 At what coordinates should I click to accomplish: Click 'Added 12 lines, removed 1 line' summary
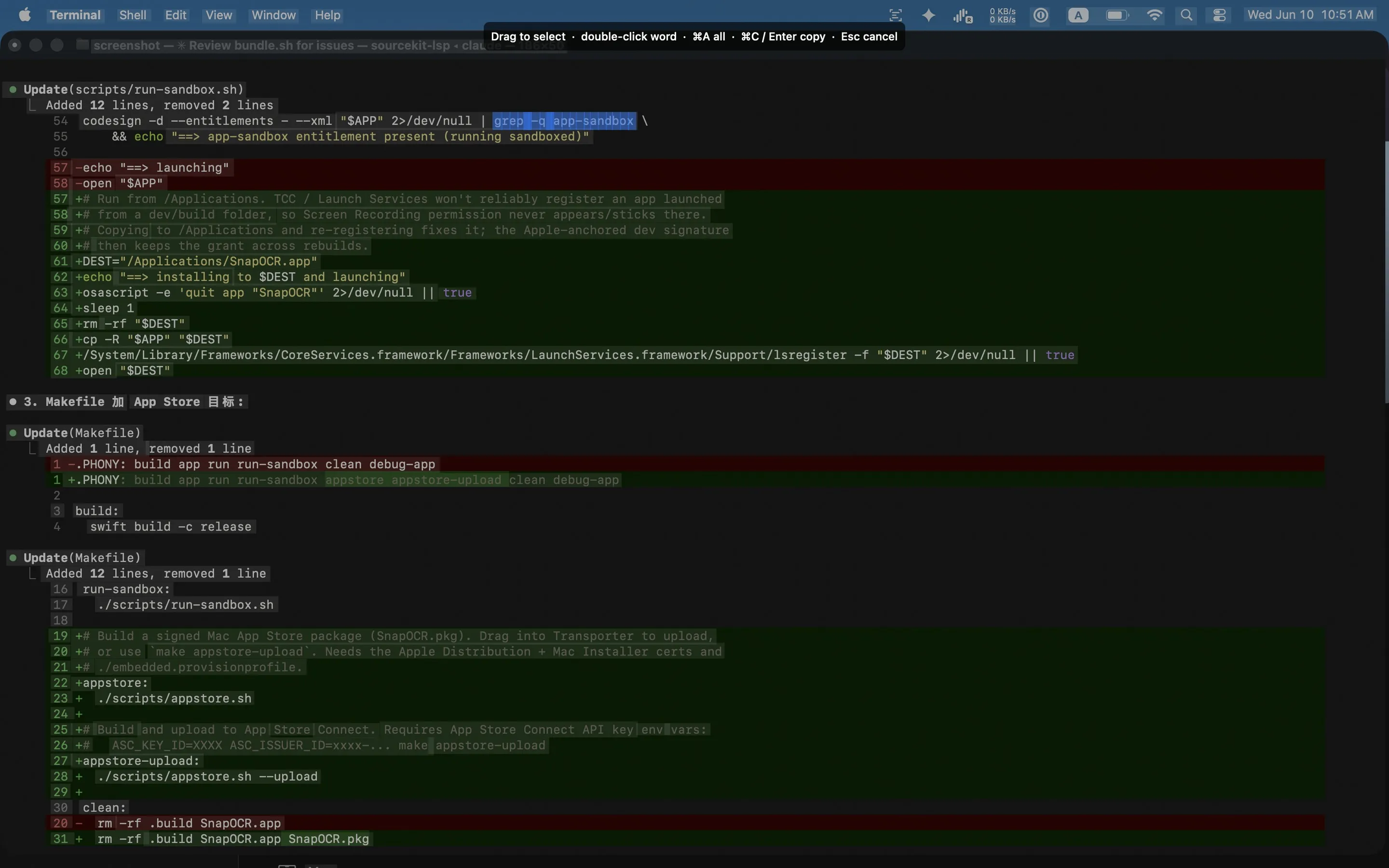[156, 573]
